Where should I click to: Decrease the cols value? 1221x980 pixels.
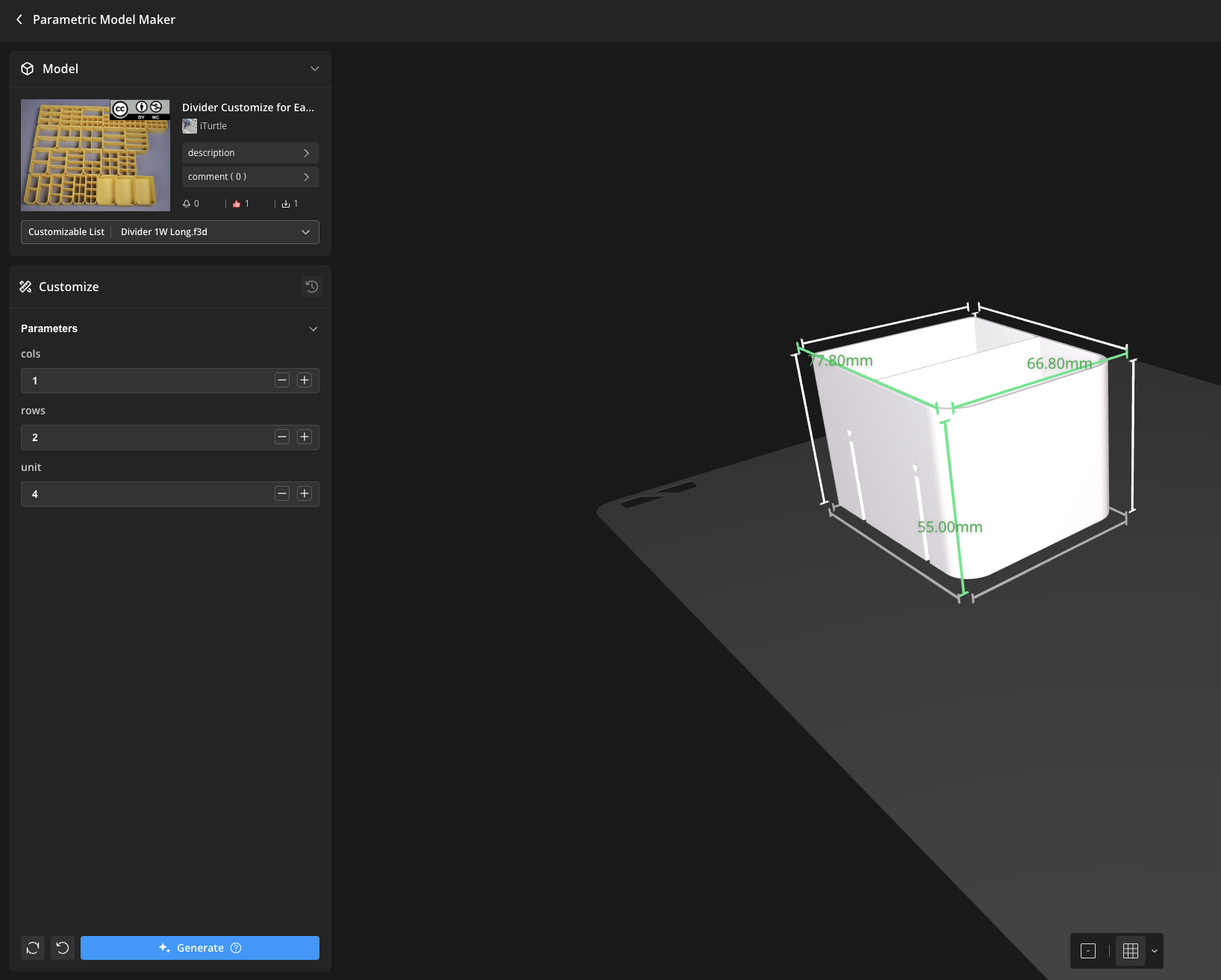(282, 381)
